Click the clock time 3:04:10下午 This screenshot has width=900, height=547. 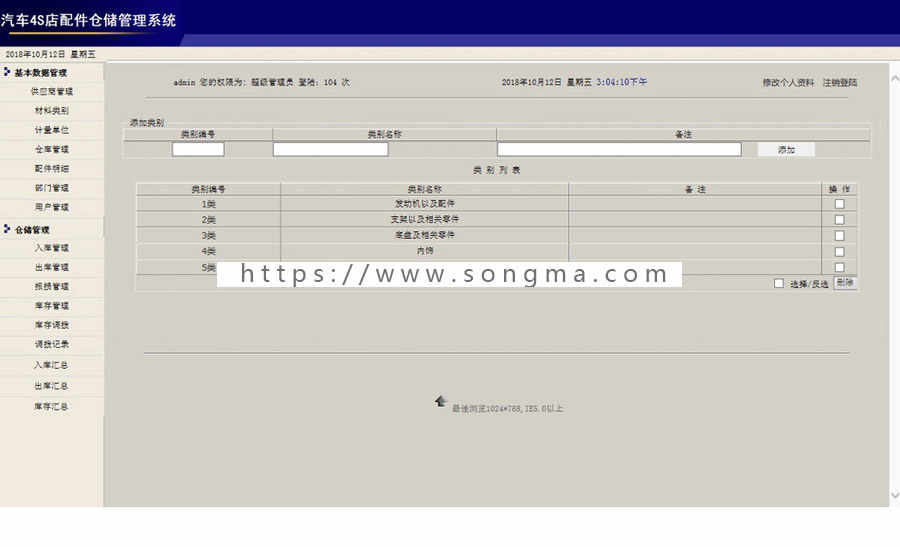[622, 82]
